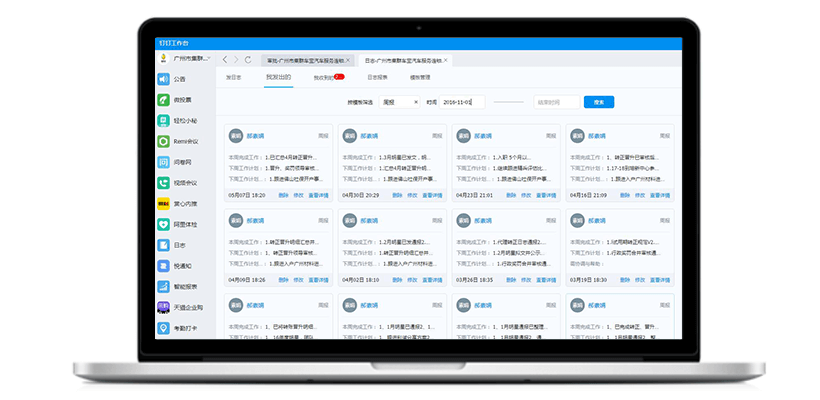
Task: Open the 模板管理 tab
Action: coord(420,77)
